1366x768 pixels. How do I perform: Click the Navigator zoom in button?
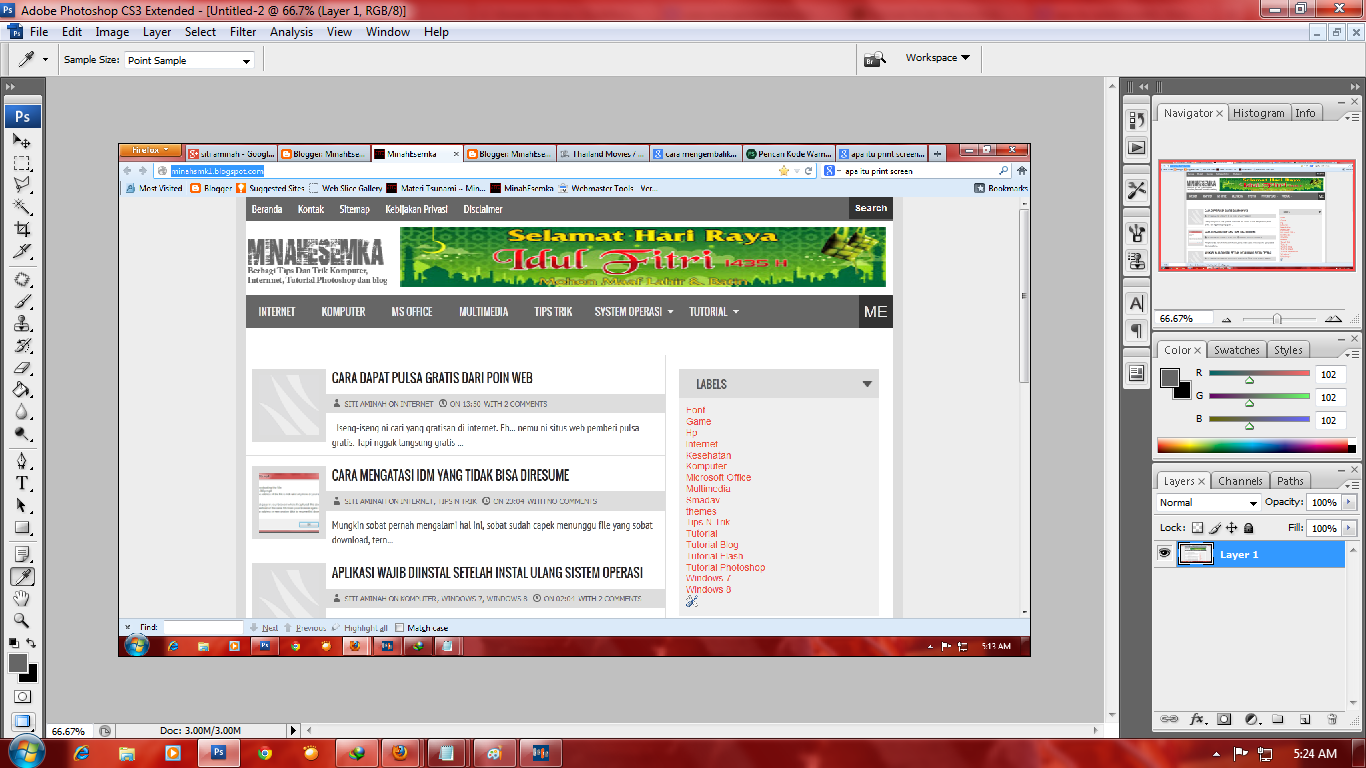[1332, 319]
